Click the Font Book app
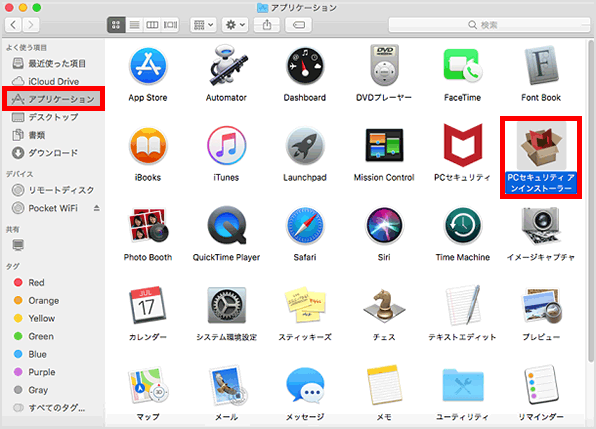The width and height of the screenshot is (596, 429). click(x=541, y=66)
